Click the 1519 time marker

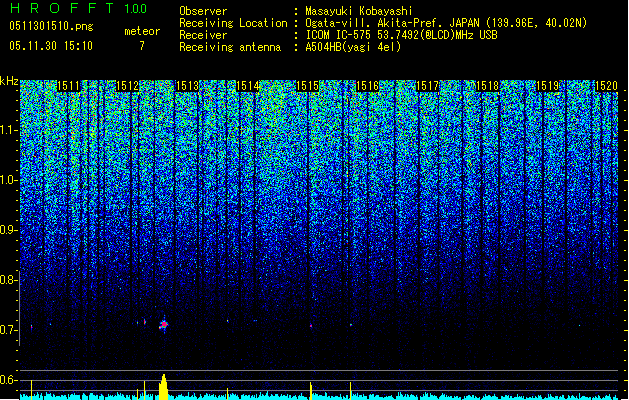(x=548, y=86)
